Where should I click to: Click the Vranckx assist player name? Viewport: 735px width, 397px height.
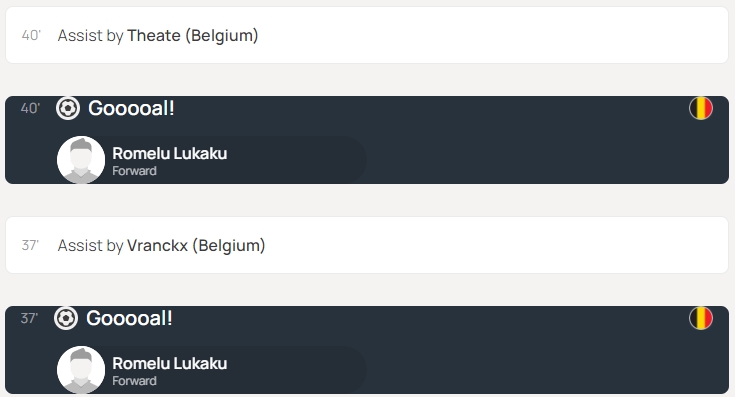[x=158, y=246]
